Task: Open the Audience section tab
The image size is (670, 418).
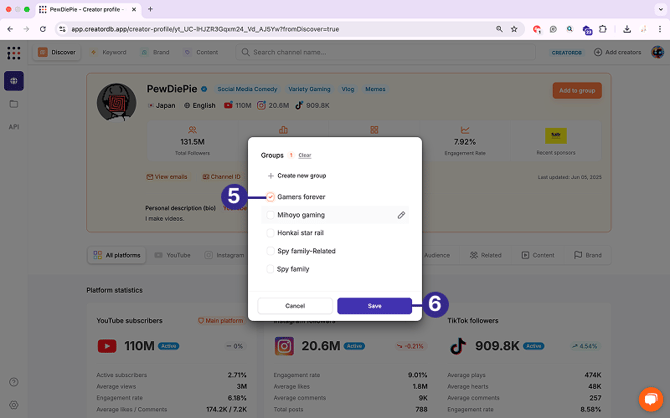Action: point(437,255)
